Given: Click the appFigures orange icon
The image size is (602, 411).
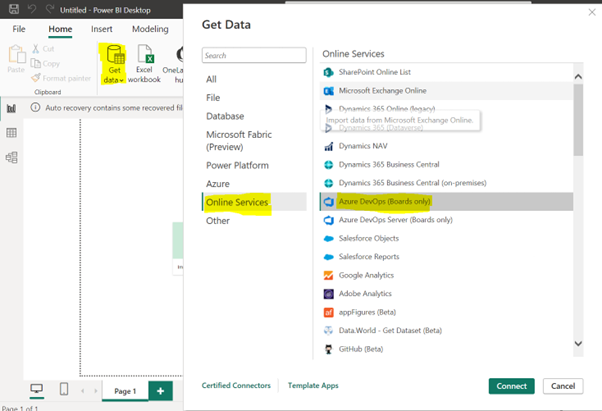Looking at the screenshot, I should (x=329, y=312).
